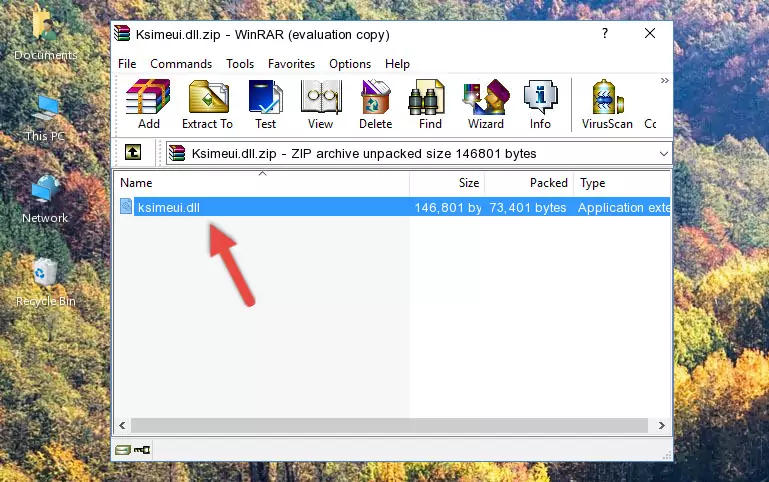This screenshot has width=769, height=482.
Task: Click the ksimeui.dll file icon
Action: [x=126, y=206]
